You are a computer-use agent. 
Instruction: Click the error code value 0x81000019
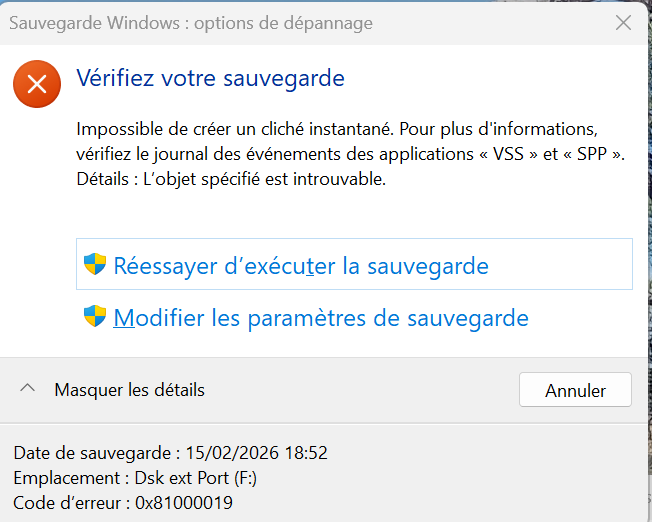click(185, 503)
